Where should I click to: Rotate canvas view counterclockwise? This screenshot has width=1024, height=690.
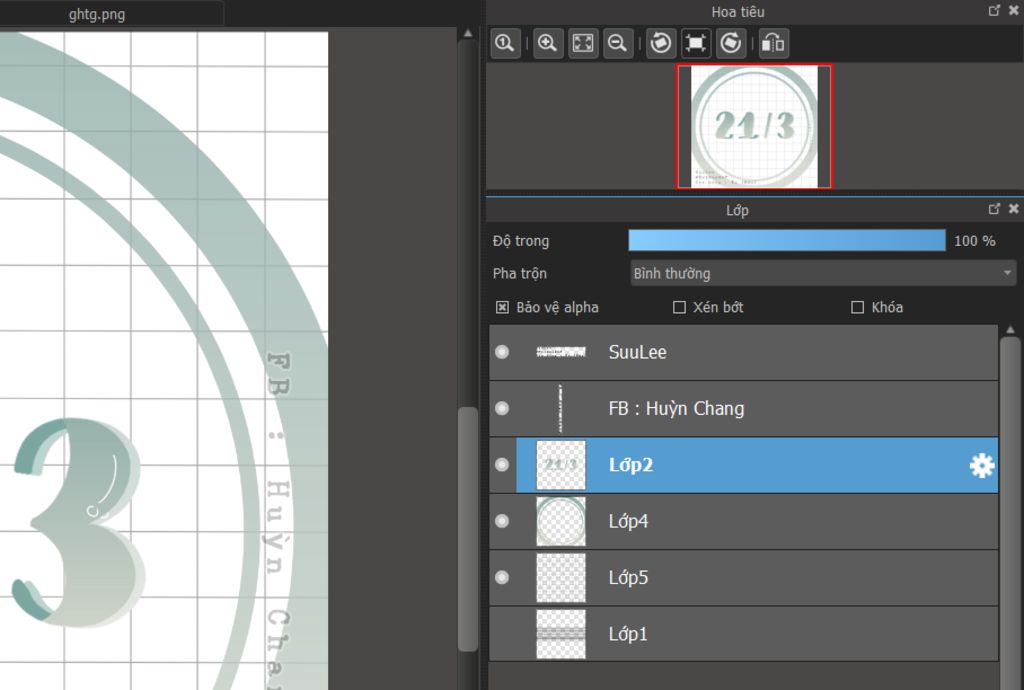pos(661,44)
